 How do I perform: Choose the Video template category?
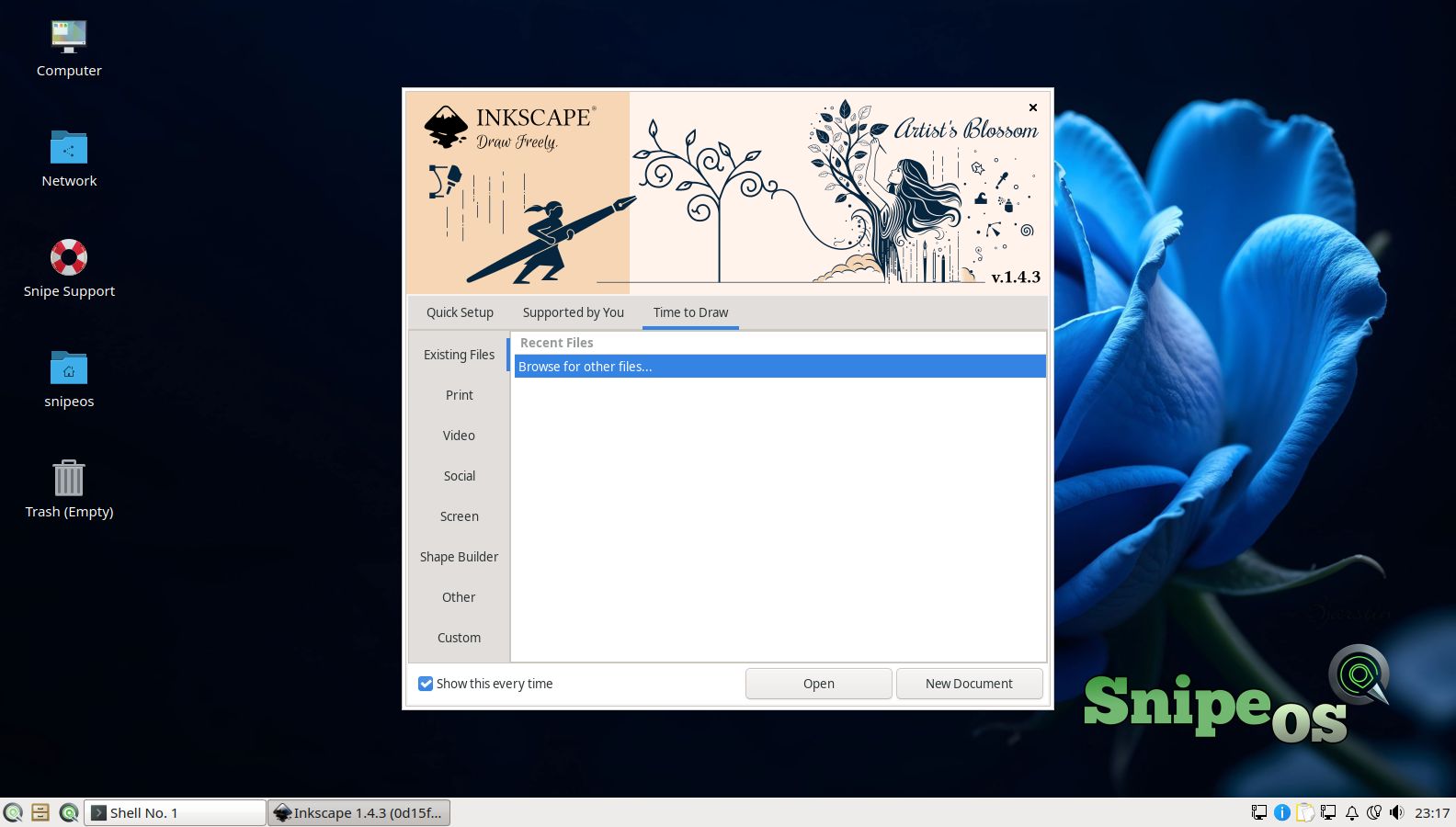(x=459, y=436)
